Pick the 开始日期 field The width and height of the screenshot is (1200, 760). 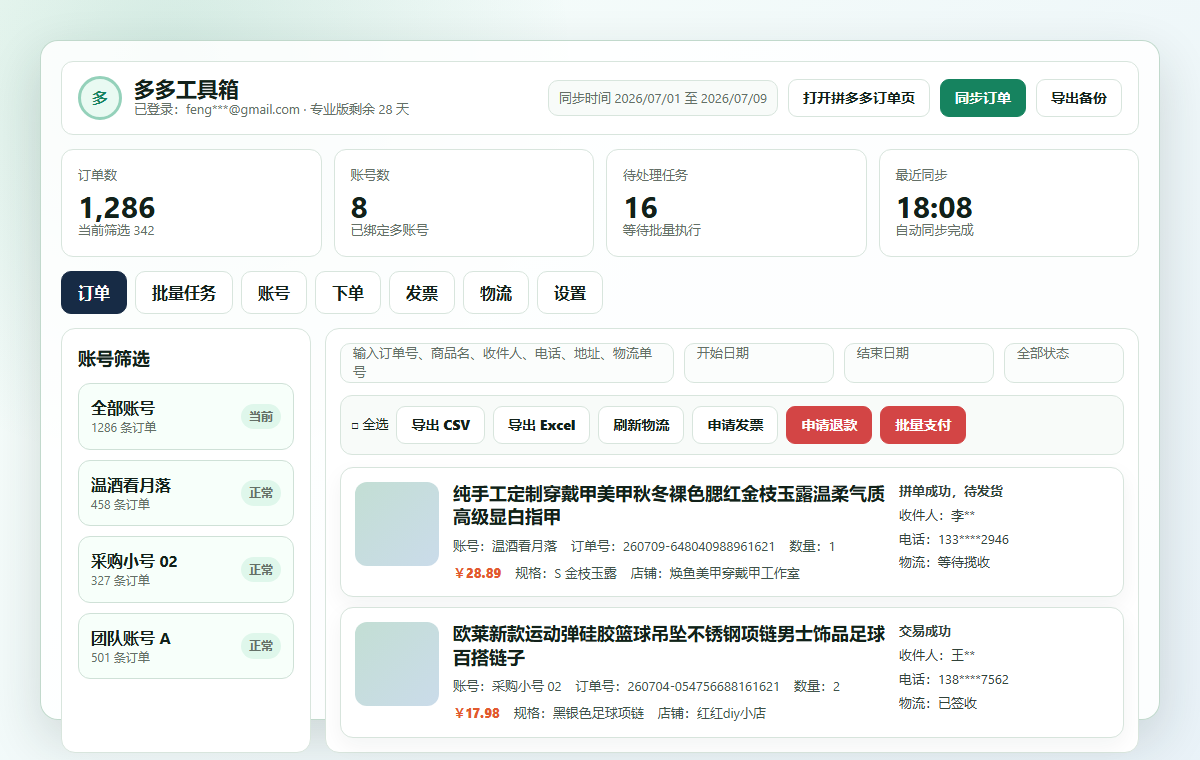[x=759, y=363]
